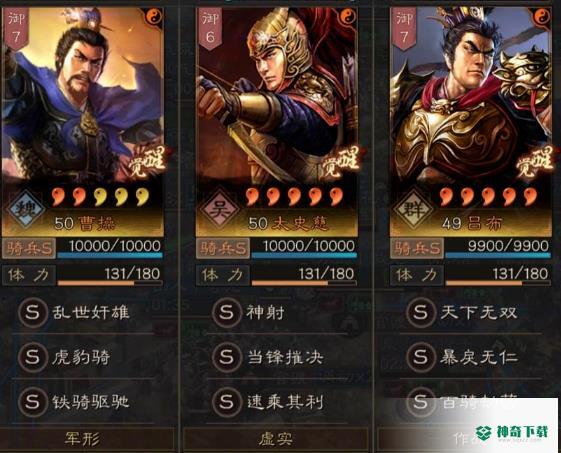Image resolution: width=561 pixels, height=453 pixels.
Task: Click the 吴 faction emblem on Taishi Ci's card
Action: point(219,209)
